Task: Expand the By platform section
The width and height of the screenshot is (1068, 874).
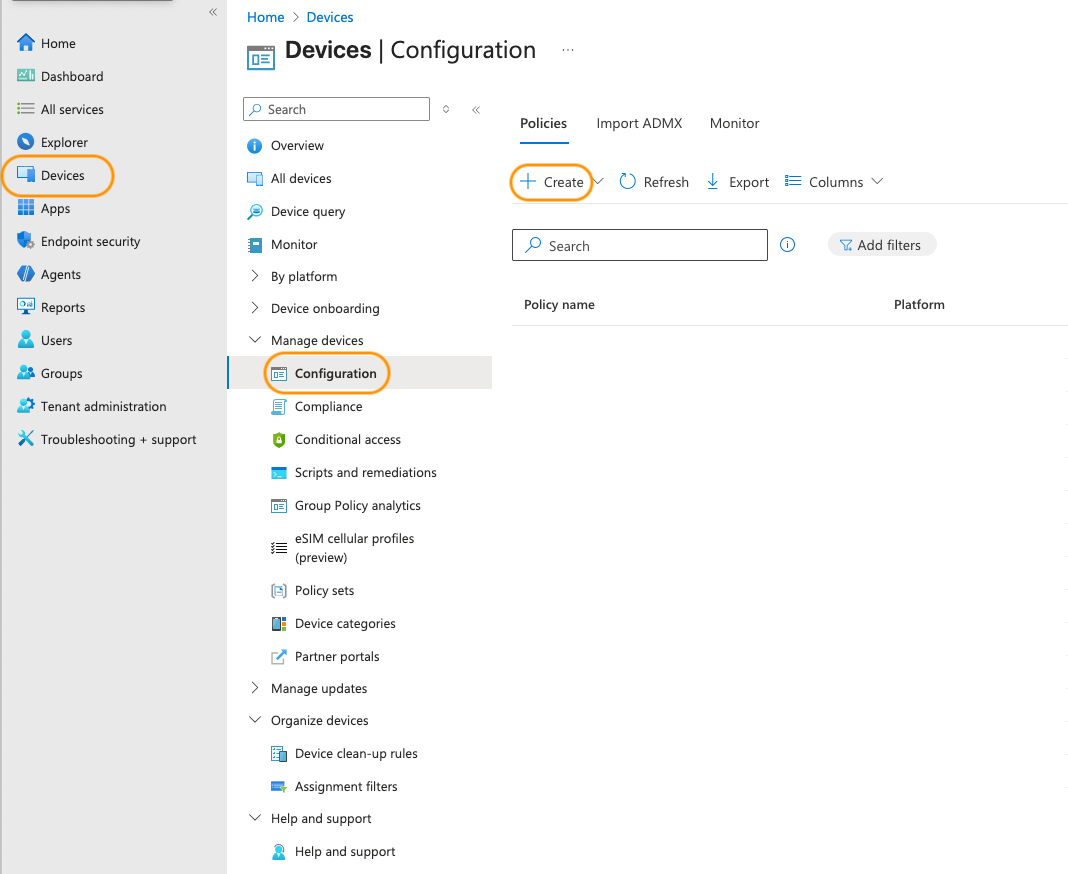Action: 302,276
